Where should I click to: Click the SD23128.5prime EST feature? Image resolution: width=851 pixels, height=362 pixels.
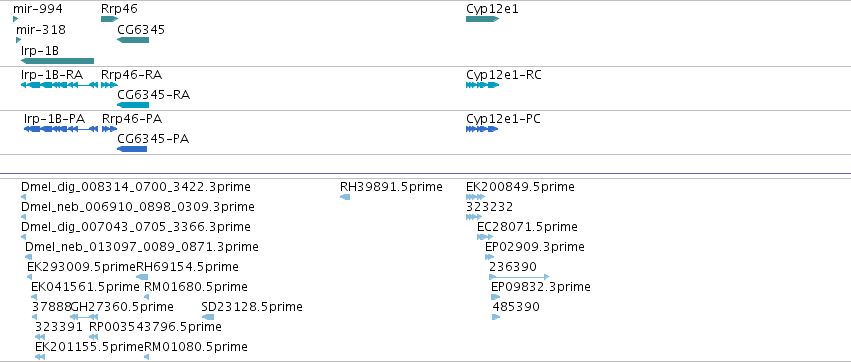[x=208, y=317]
